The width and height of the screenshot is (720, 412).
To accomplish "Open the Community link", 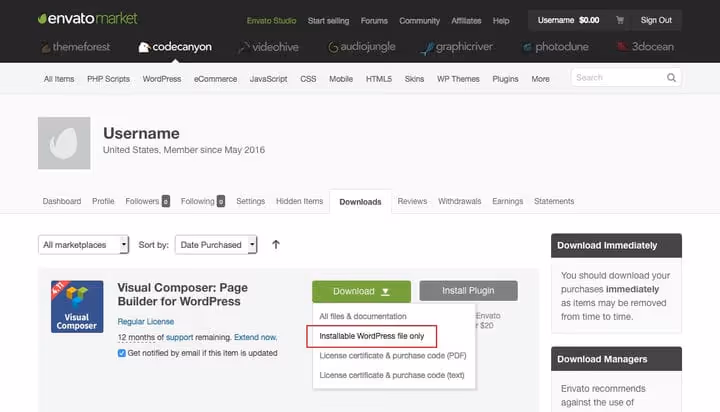I will click(419, 21).
